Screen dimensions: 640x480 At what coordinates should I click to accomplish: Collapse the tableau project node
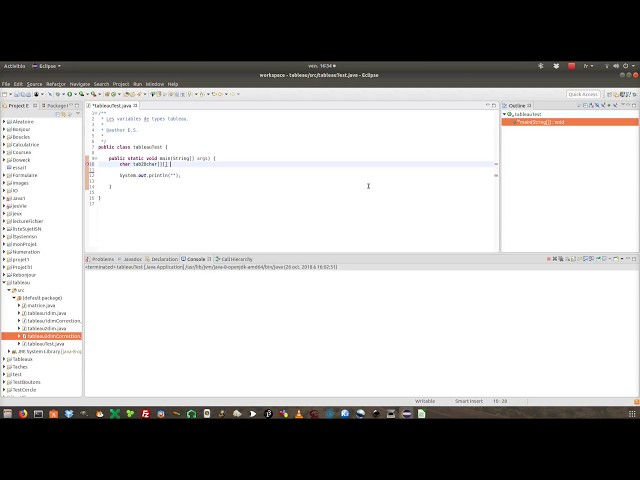click(4, 282)
